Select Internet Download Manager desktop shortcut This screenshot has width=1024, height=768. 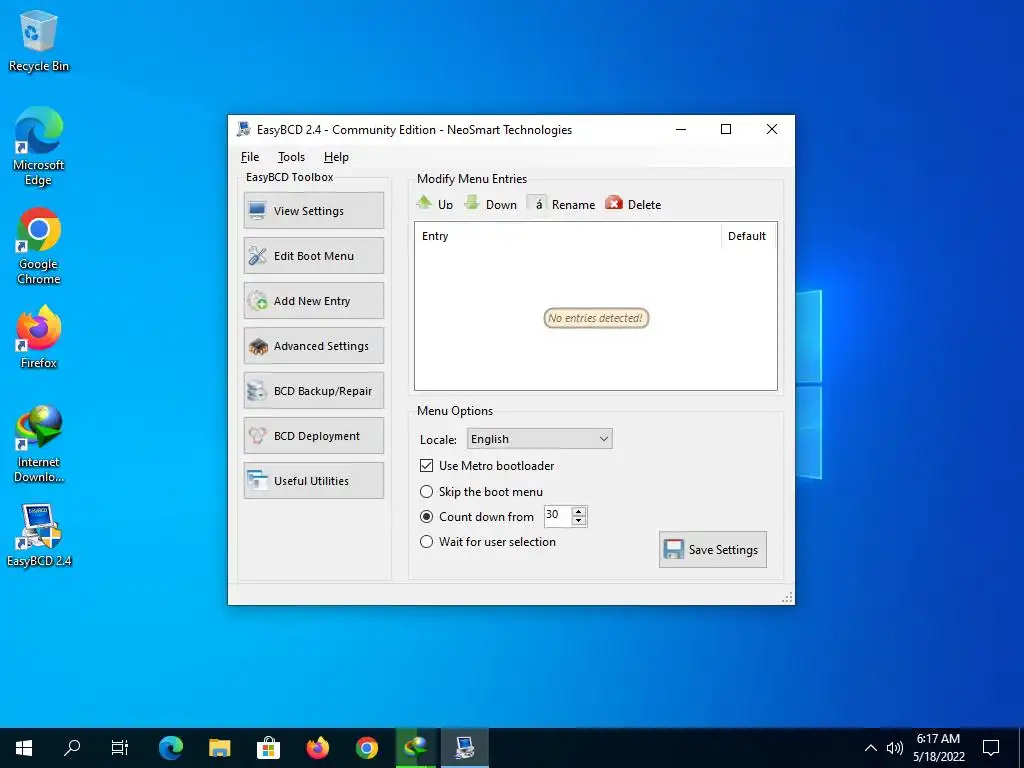pyautogui.click(x=39, y=444)
